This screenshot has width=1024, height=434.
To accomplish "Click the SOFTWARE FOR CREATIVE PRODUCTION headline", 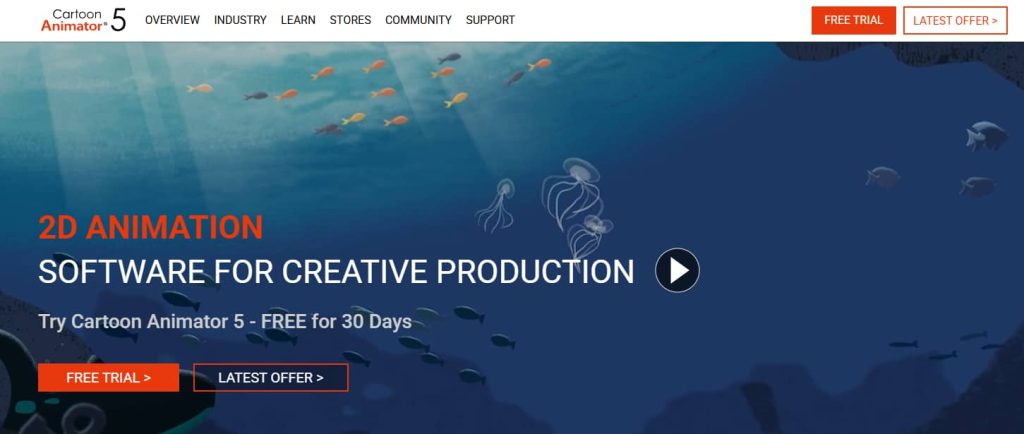I will (336, 271).
